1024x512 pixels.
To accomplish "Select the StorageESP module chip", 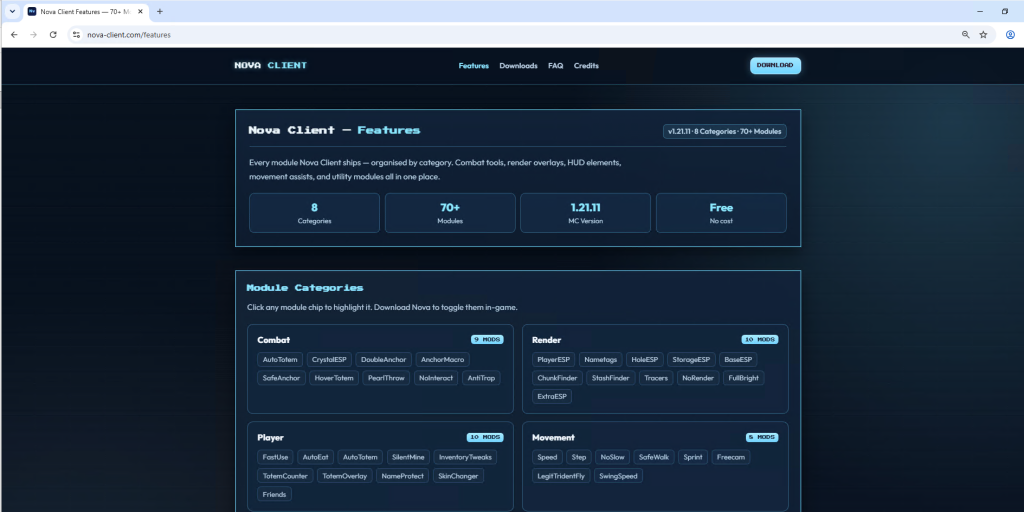I will pyautogui.click(x=692, y=360).
